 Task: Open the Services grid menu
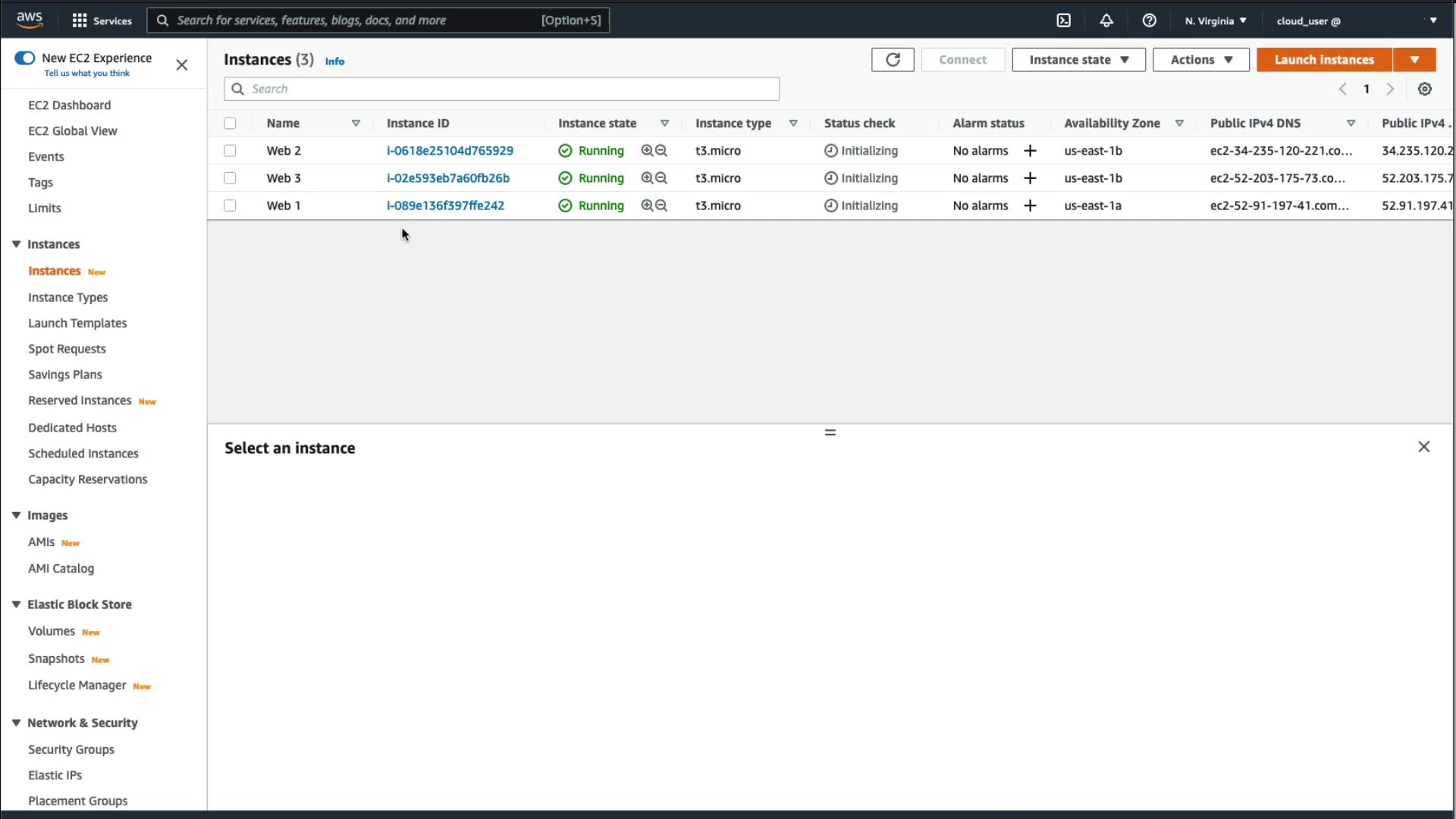(80, 20)
